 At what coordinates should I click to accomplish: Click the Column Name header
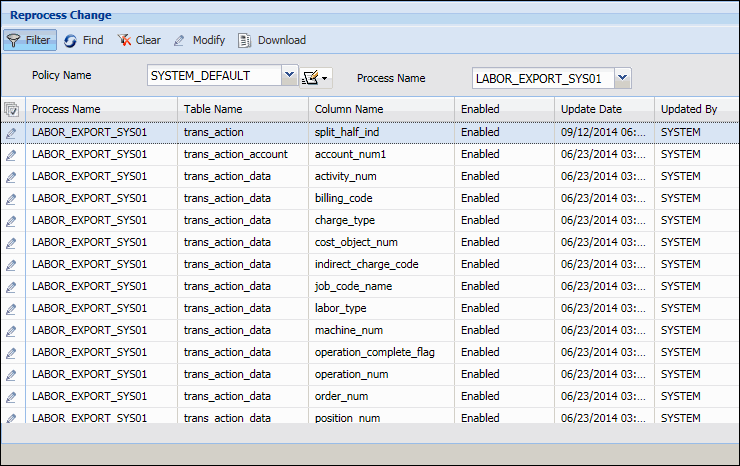(x=349, y=109)
